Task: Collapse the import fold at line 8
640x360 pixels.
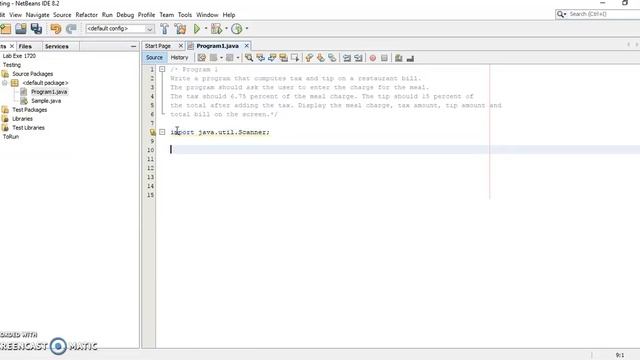Action: coord(162,132)
